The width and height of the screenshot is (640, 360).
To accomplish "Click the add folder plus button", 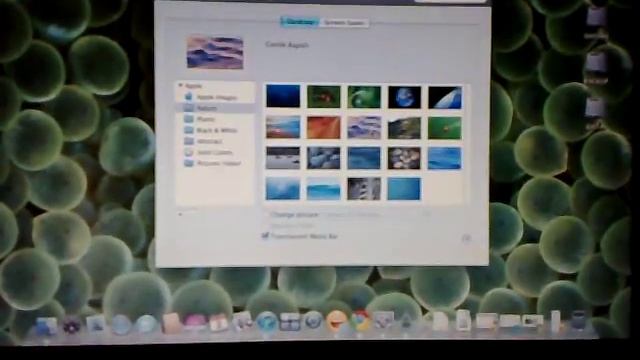I will (x=180, y=213).
